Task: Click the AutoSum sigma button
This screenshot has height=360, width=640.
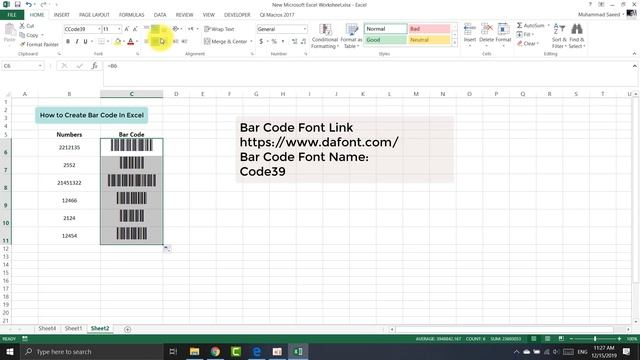Action: tap(530, 25)
